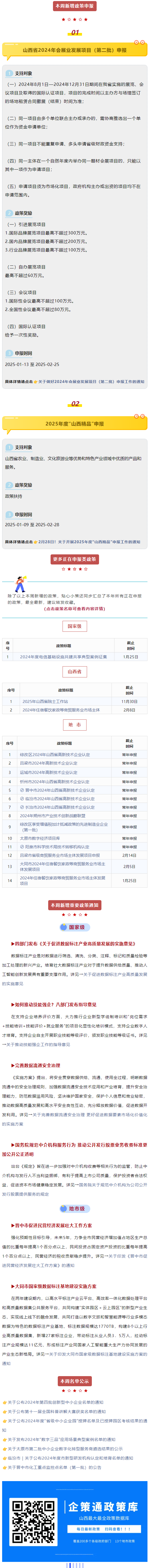Image resolution: width=152 pixels, height=1568 pixels.
Task: Click the icon before 长治市2024年山西省高新技术企业认定
Action: click(22, 807)
